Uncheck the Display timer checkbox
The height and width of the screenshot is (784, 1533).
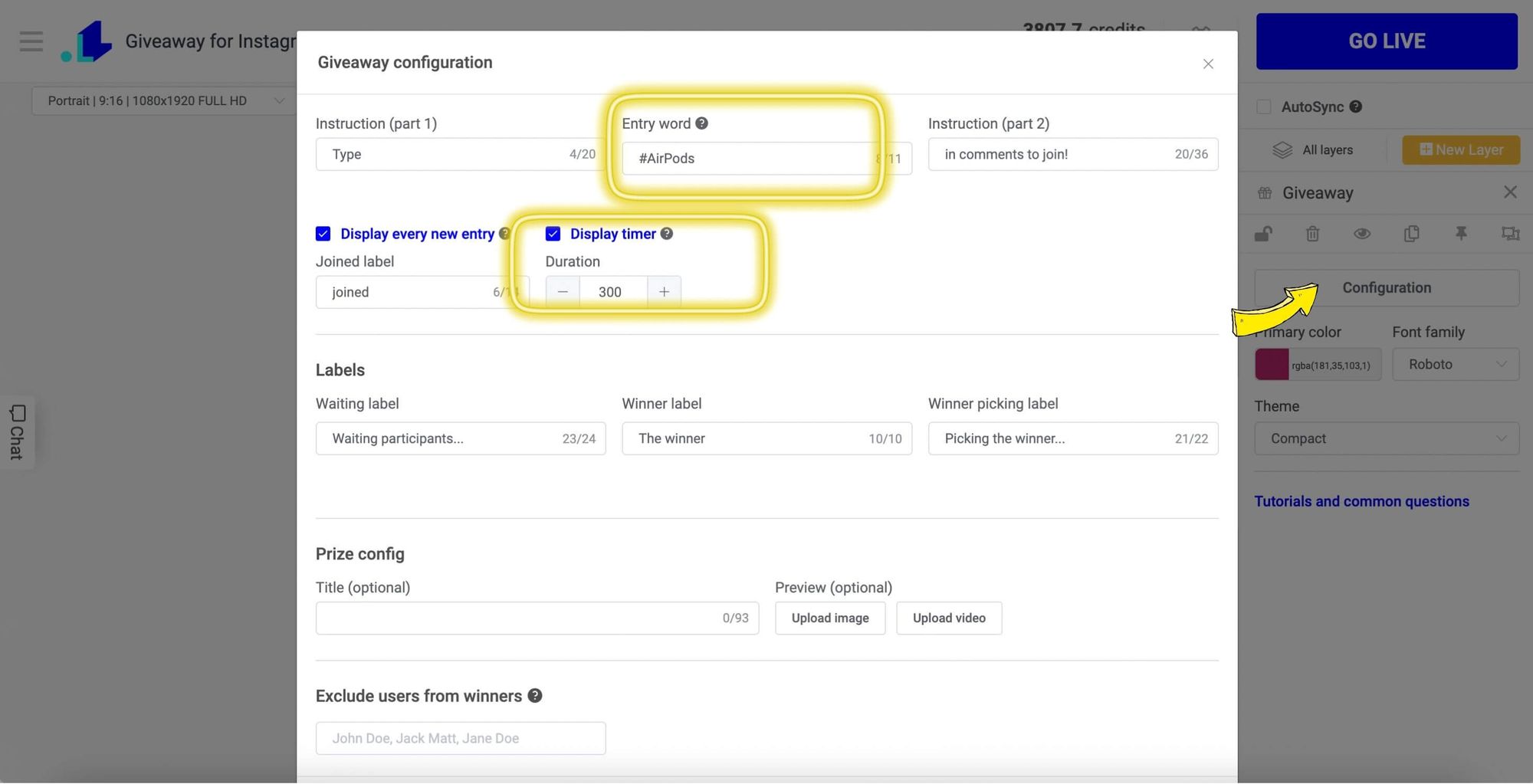point(553,234)
